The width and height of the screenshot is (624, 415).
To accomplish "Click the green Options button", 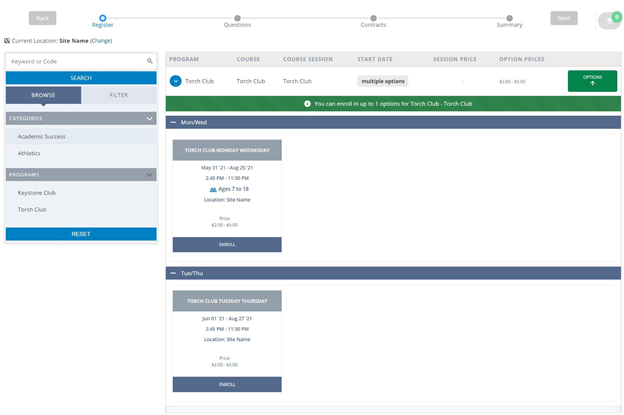I will click(592, 81).
